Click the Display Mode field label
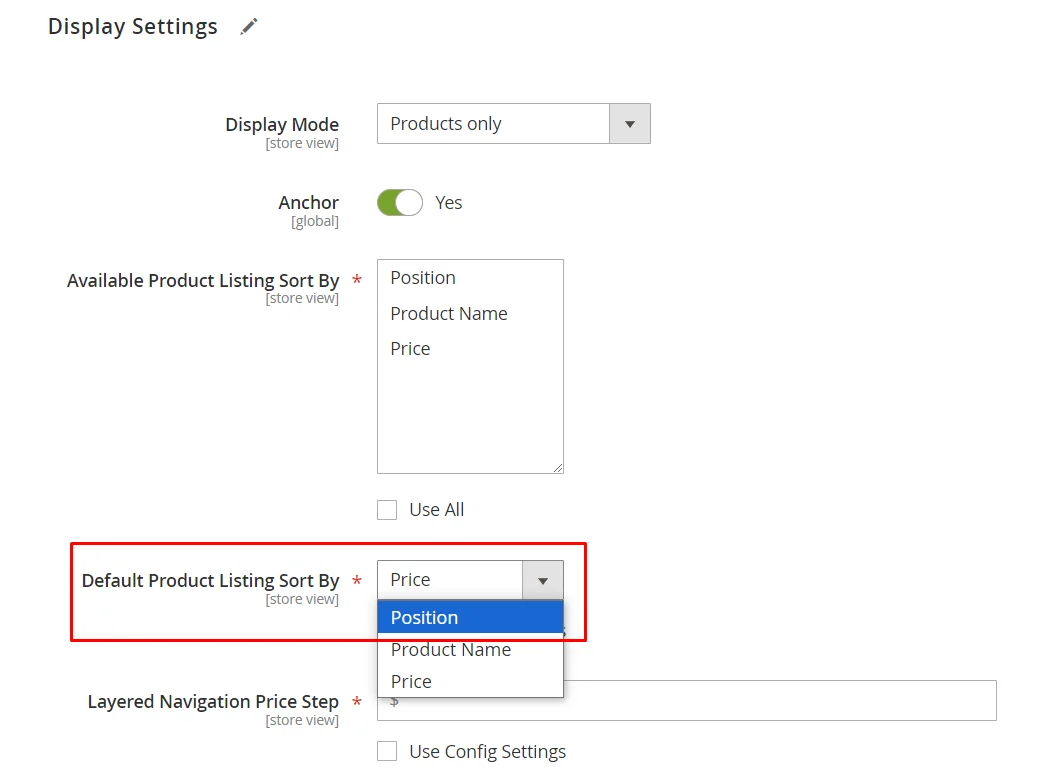Image resolution: width=1061 pixels, height=778 pixels. click(x=282, y=125)
